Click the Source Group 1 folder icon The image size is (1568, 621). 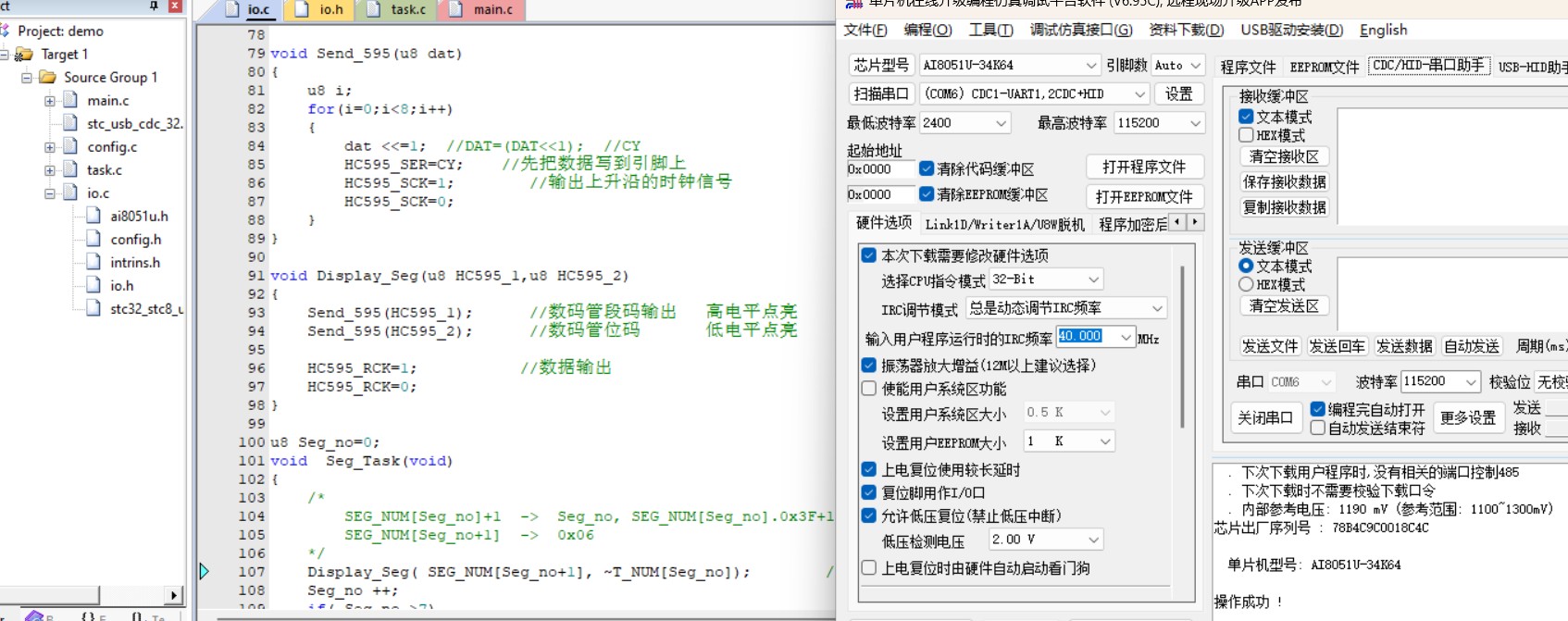tap(47, 78)
